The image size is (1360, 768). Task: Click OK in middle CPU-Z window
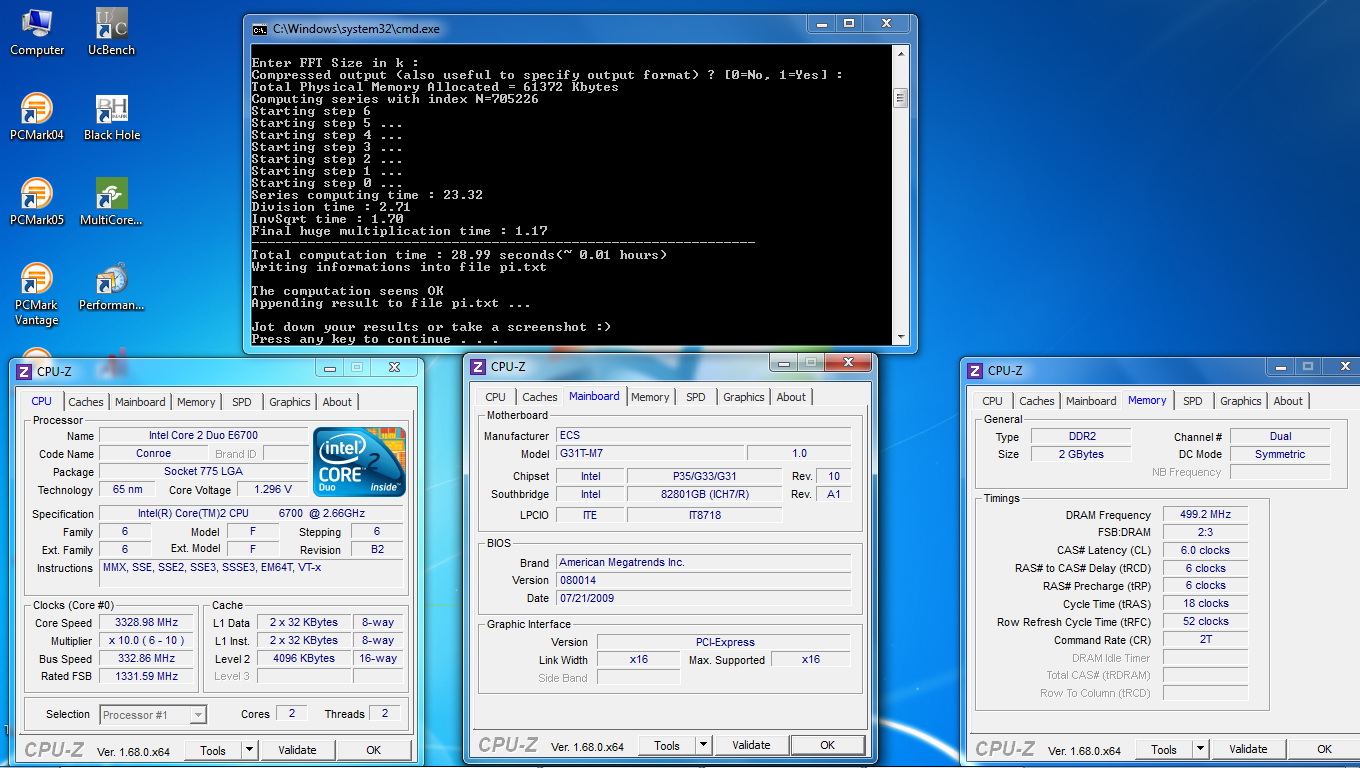pos(827,745)
